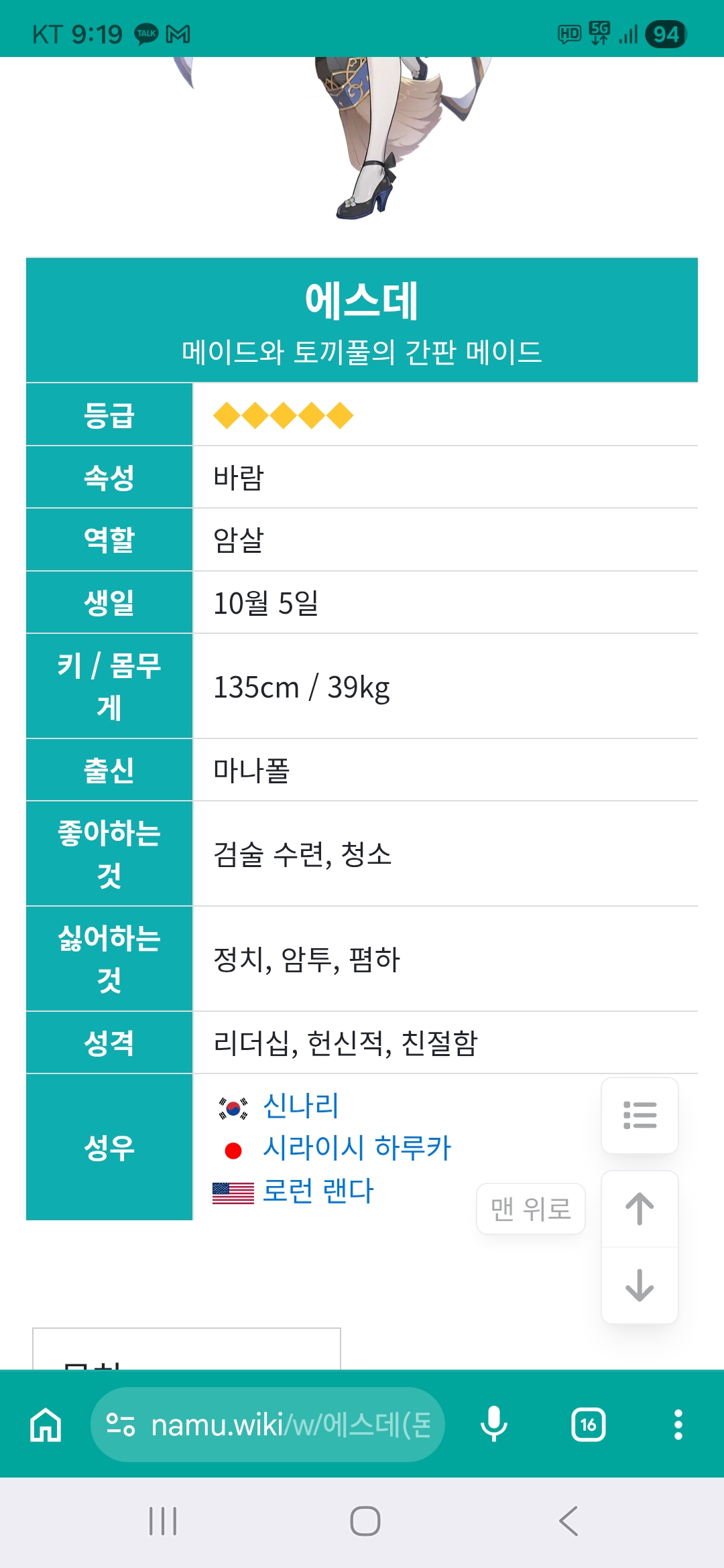Open the 신나리 voice actor link
This screenshot has height=1568, width=724.
click(x=301, y=1106)
